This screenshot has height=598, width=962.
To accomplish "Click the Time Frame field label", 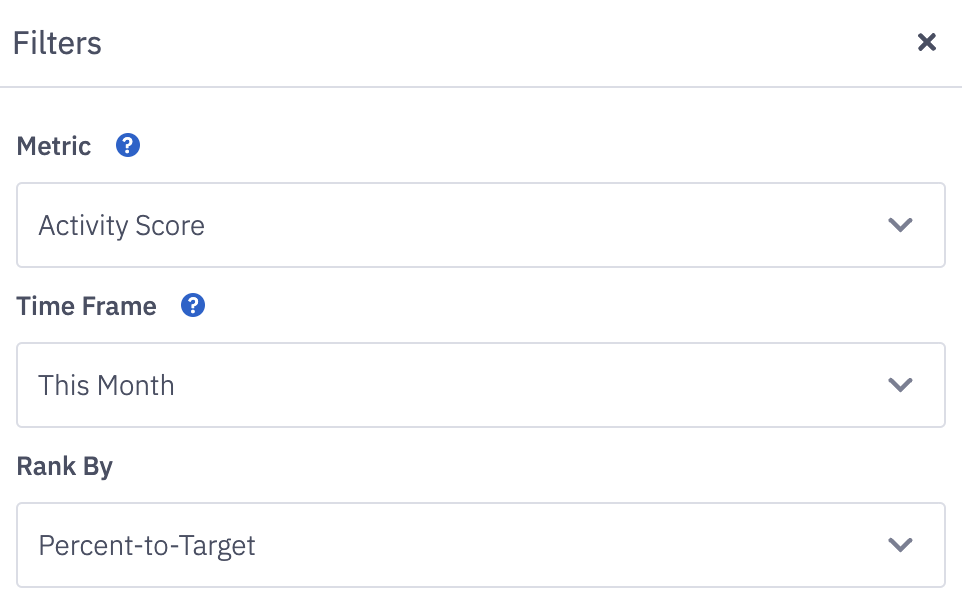I will [87, 306].
